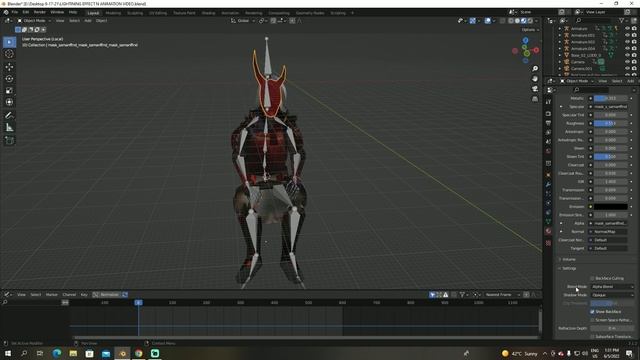Open the Scene properties tab
Screen dimensions: 640x360
click(x=548, y=141)
